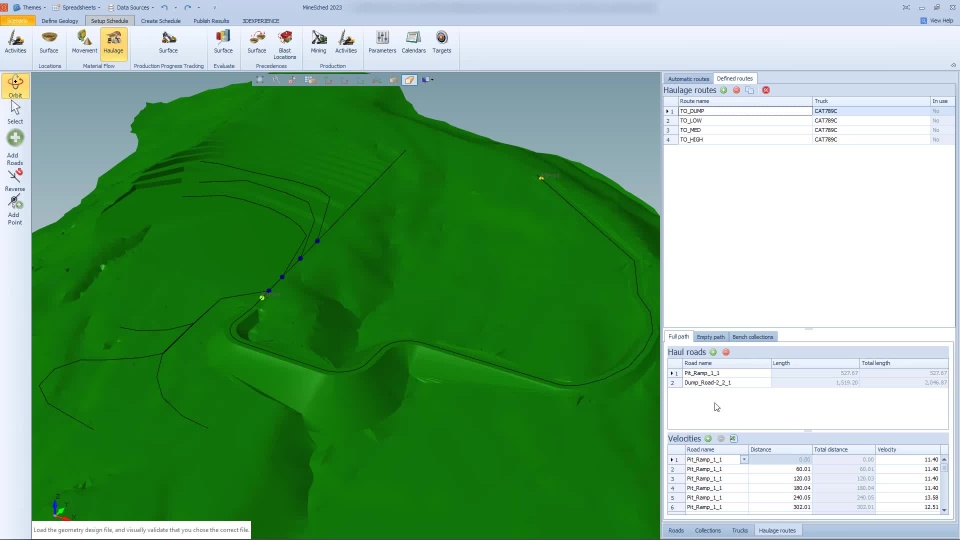Click the 60.01 distance cell
Screen dimensions: 960x540
pos(780,469)
